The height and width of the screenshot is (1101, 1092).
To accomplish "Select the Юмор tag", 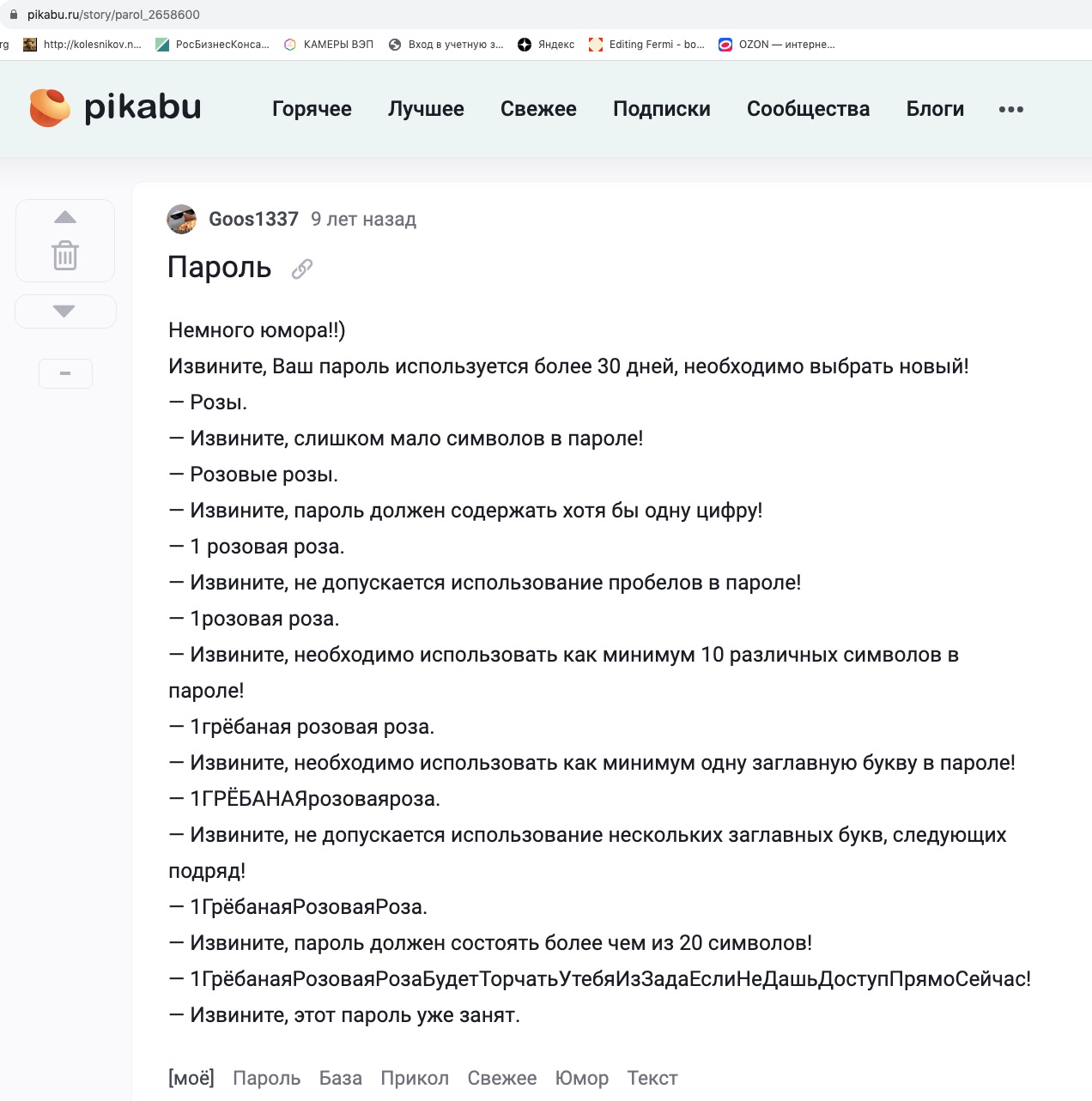I will click(x=582, y=1078).
